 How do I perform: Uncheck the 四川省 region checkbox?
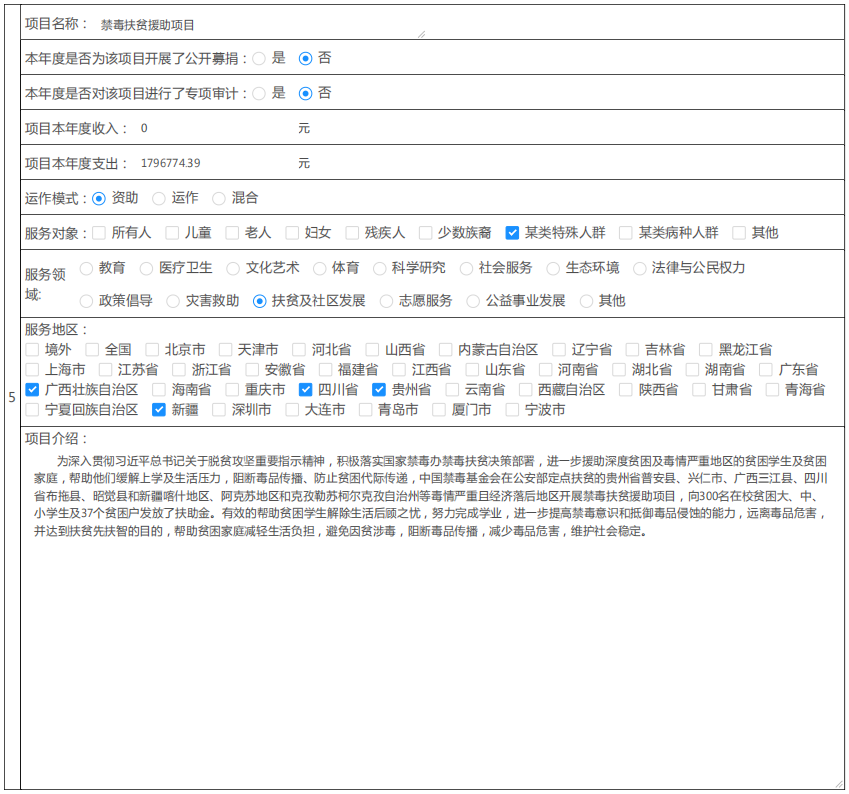pyautogui.click(x=306, y=390)
